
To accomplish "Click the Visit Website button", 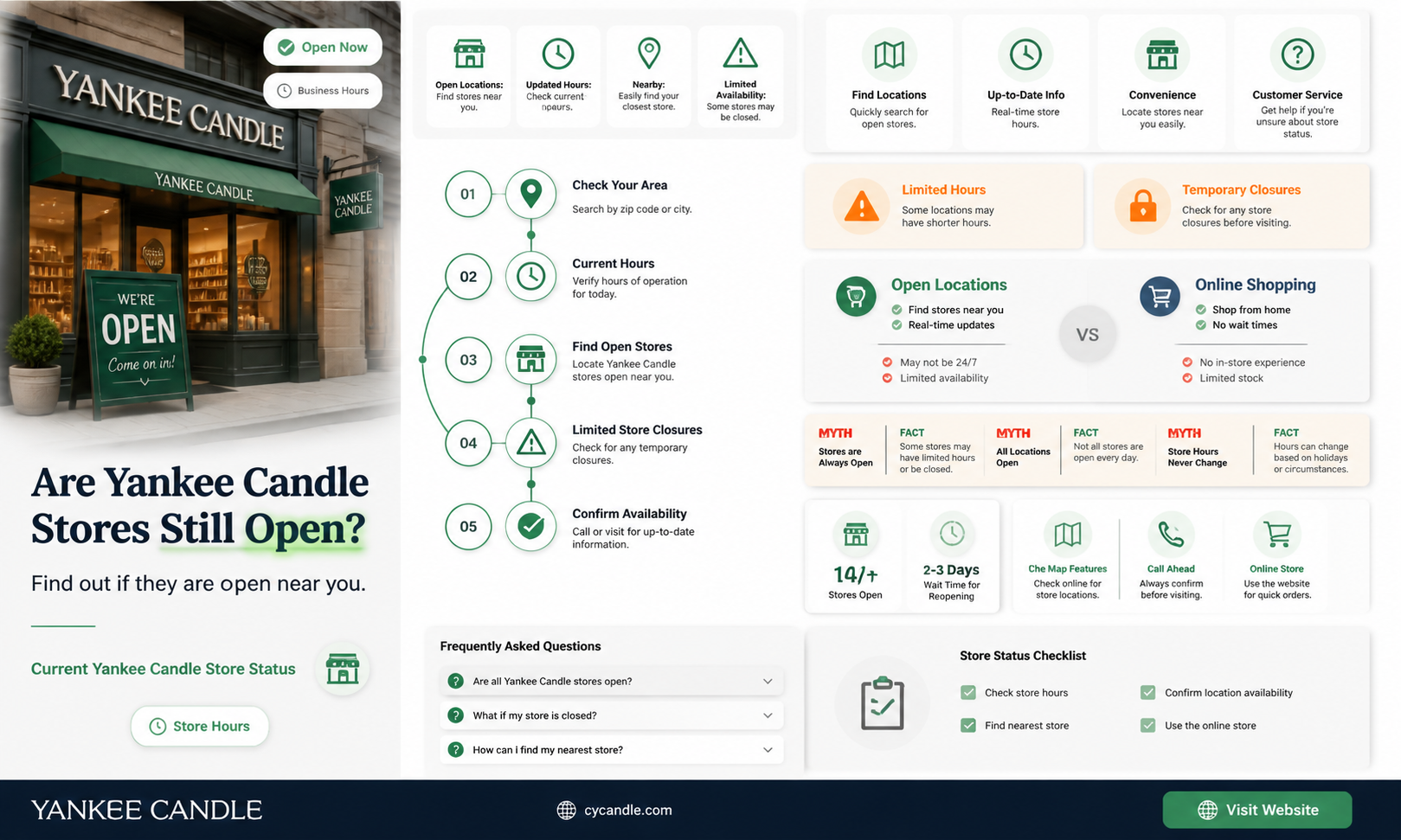I will [1257, 810].
